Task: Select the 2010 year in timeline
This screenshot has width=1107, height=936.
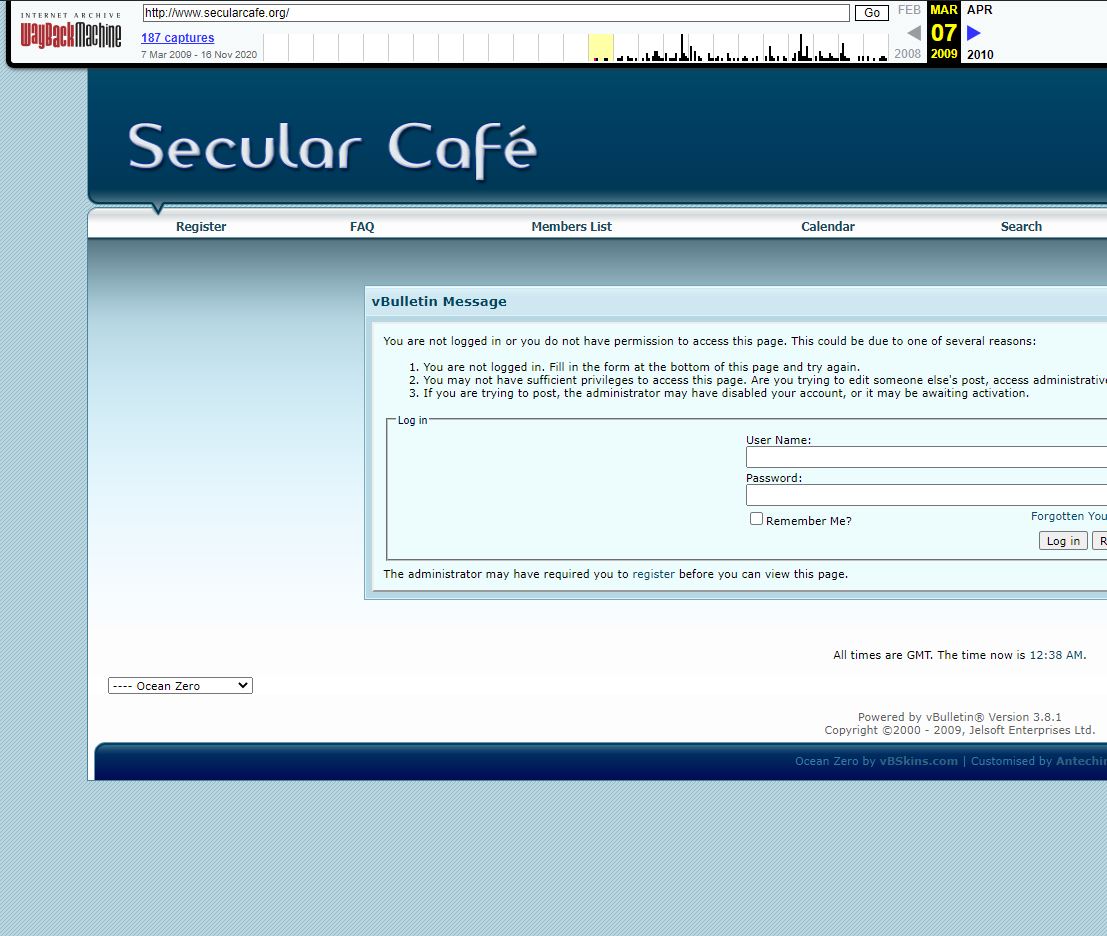Action: click(980, 54)
